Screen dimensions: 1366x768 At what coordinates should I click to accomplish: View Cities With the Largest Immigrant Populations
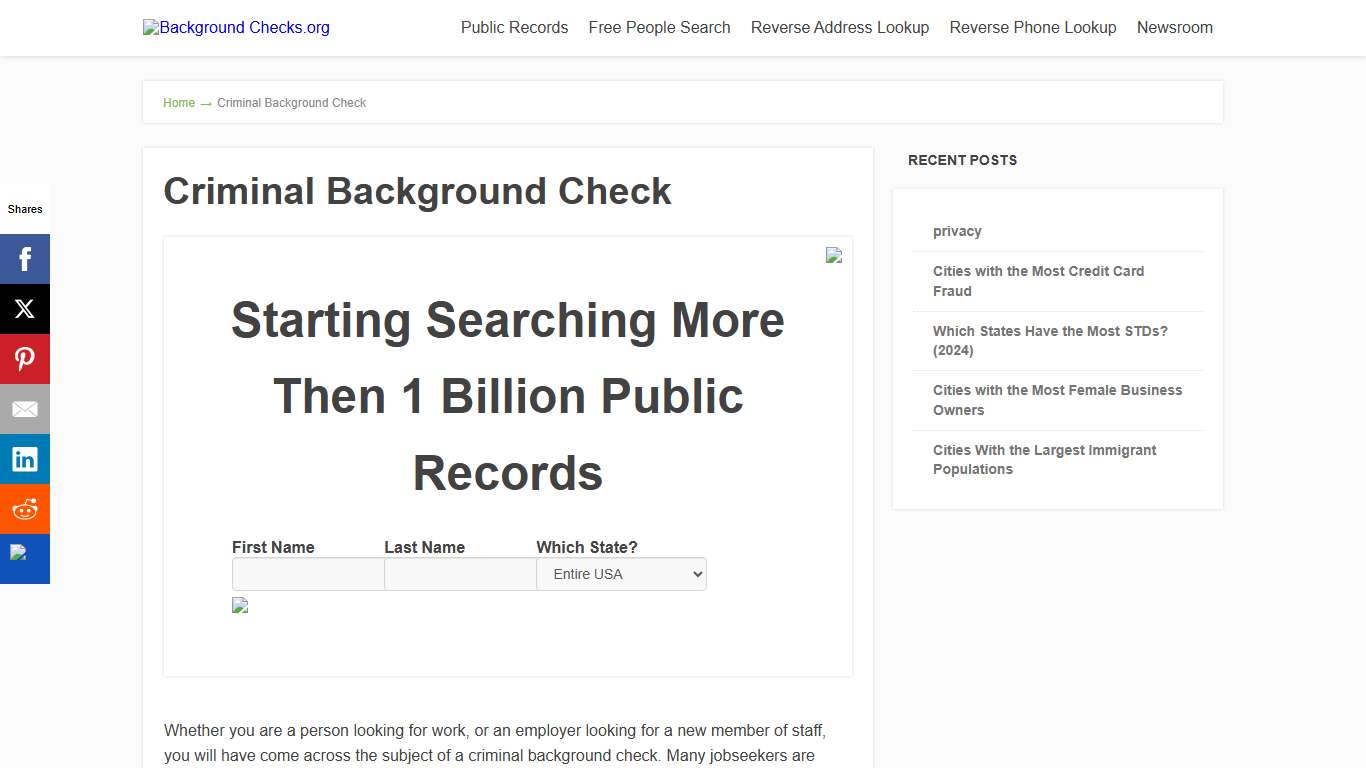coord(1044,459)
